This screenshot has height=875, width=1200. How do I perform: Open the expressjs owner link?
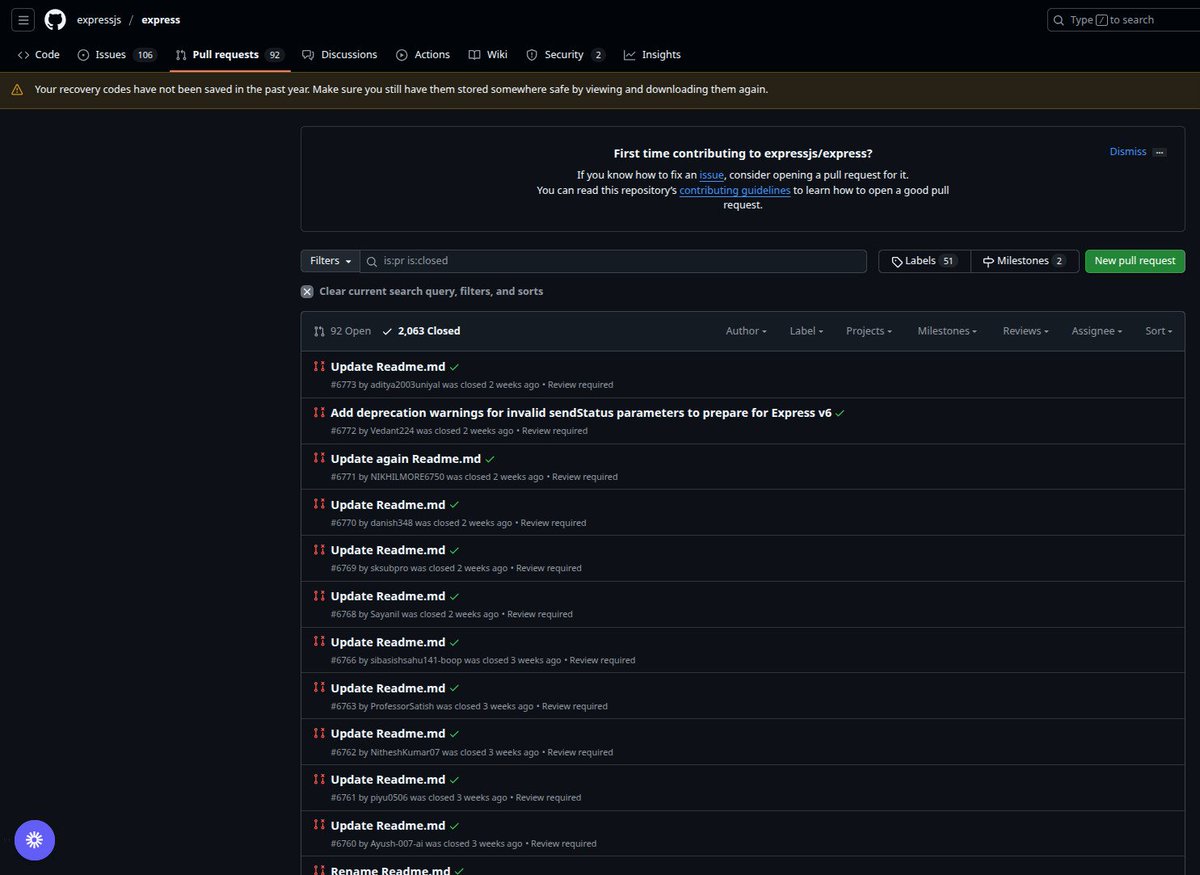point(99,20)
